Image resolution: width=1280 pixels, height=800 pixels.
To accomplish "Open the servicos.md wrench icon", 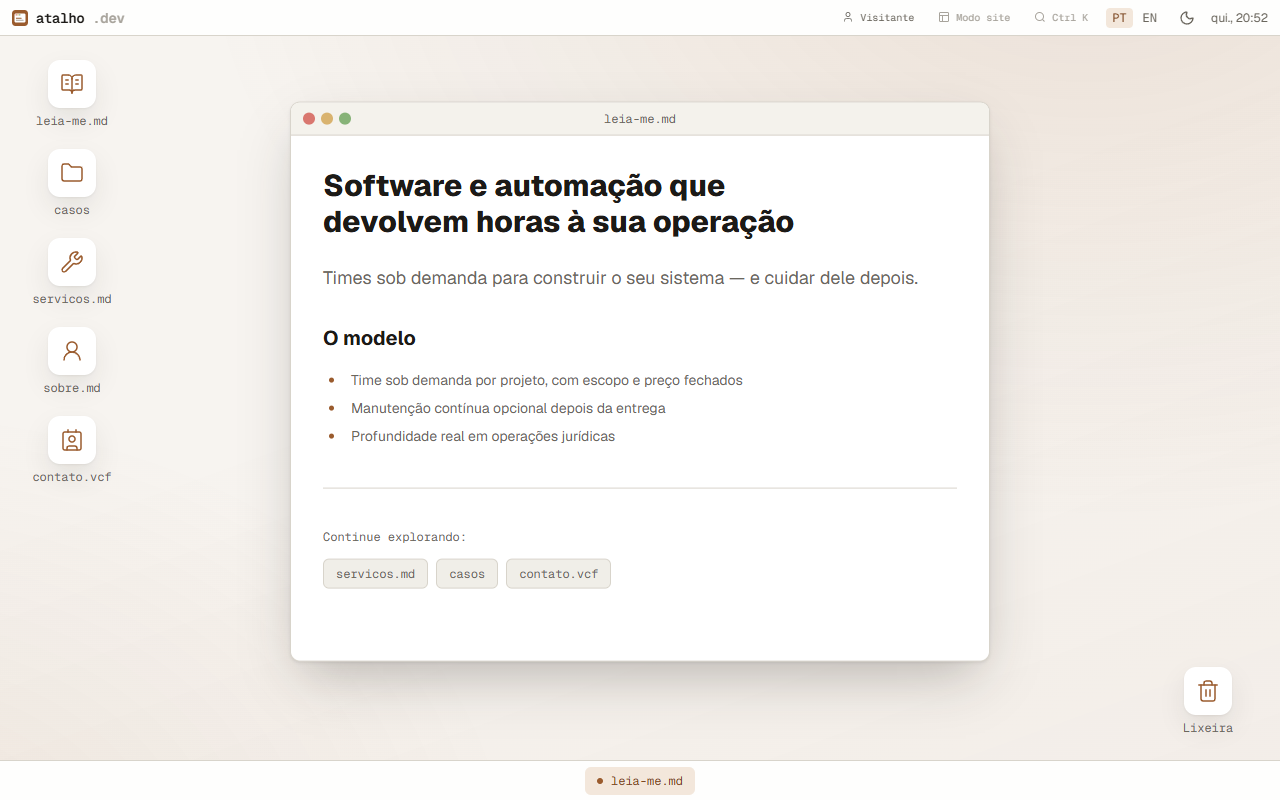I will tap(72, 262).
